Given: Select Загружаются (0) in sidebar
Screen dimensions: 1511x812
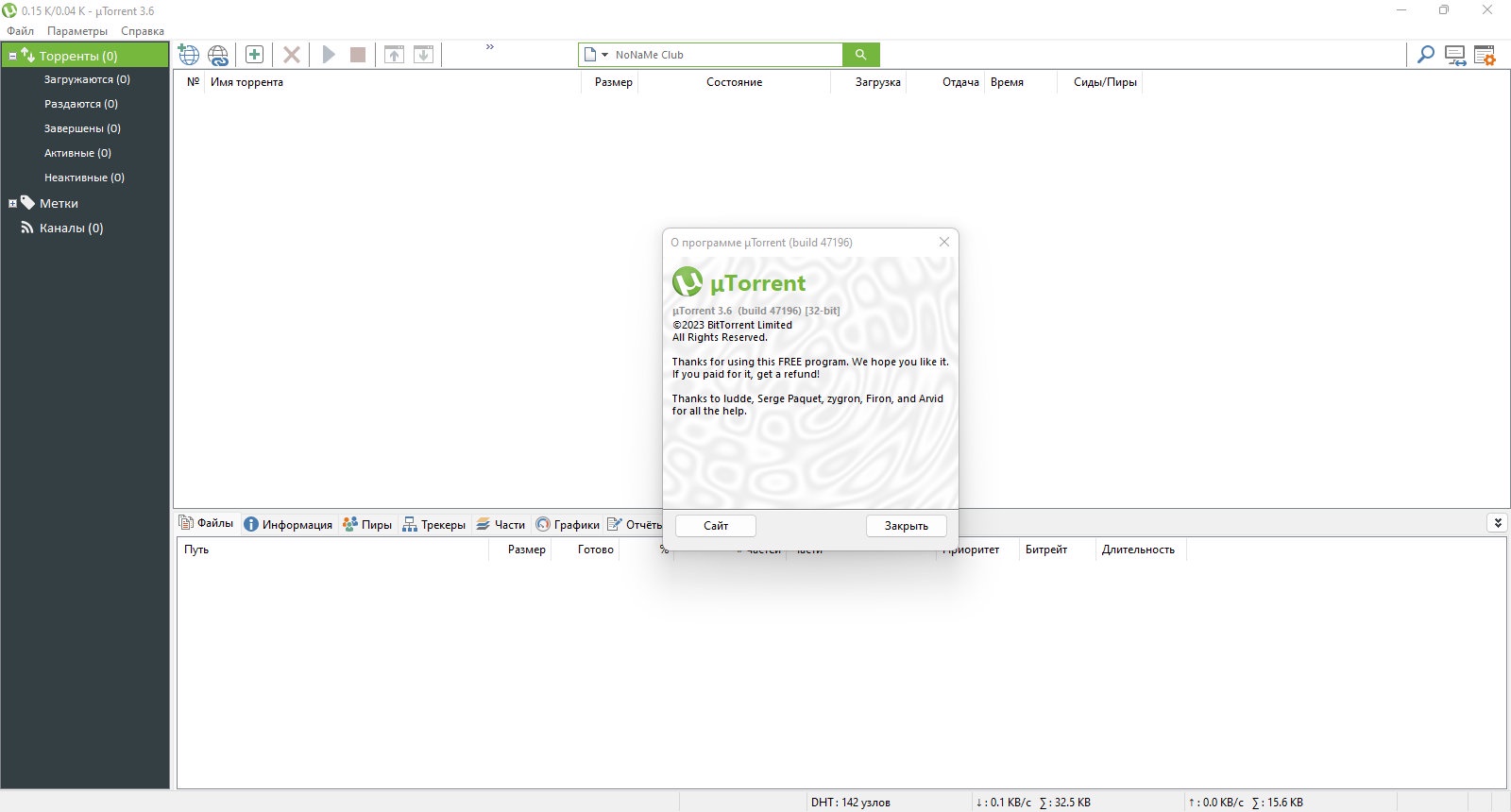Looking at the screenshot, I should 87,79.
